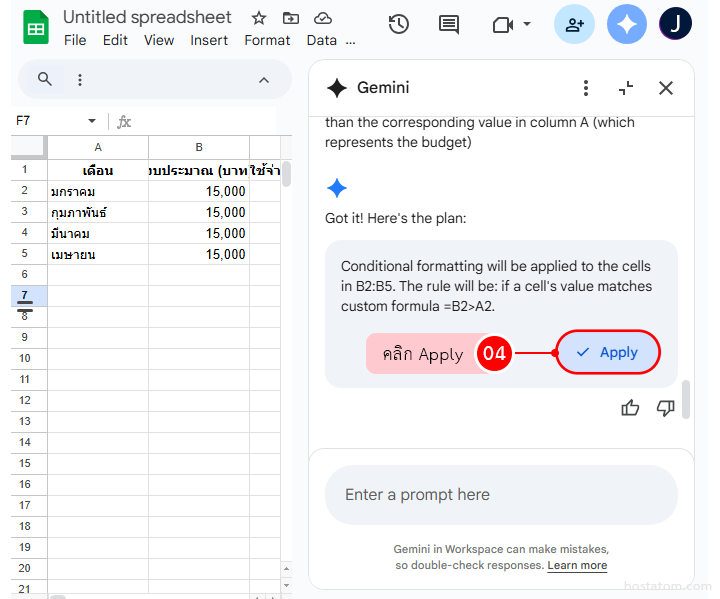Open the Learn more link
The height and width of the screenshot is (599, 720).
point(577,565)
